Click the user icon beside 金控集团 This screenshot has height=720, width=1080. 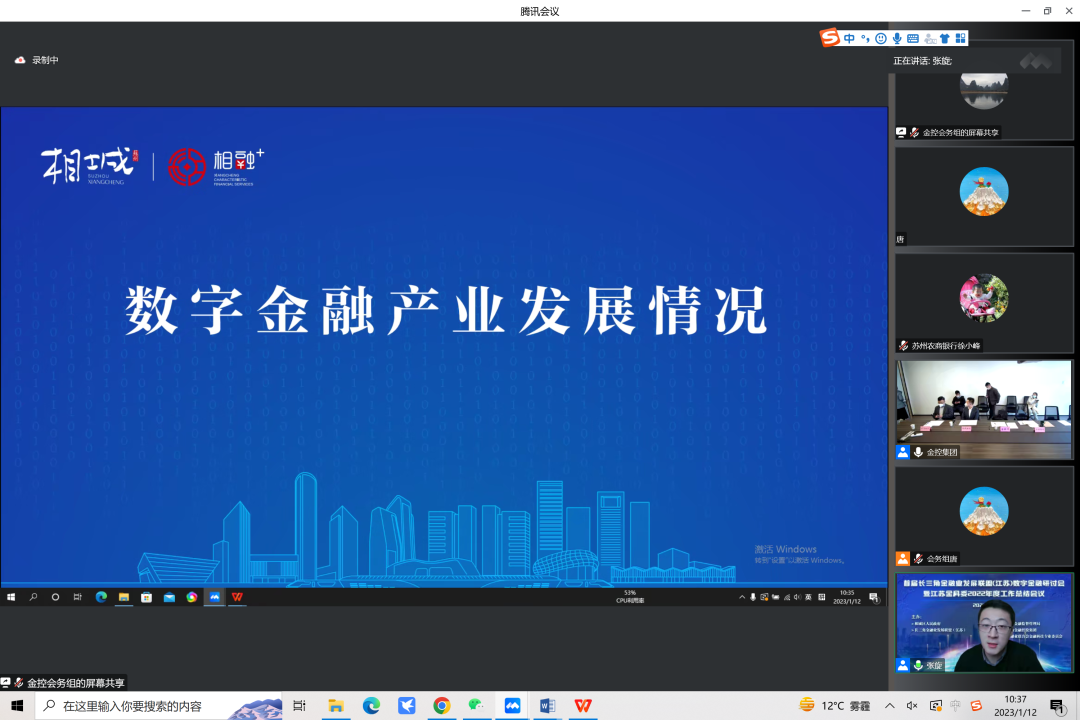pos(902,452)
